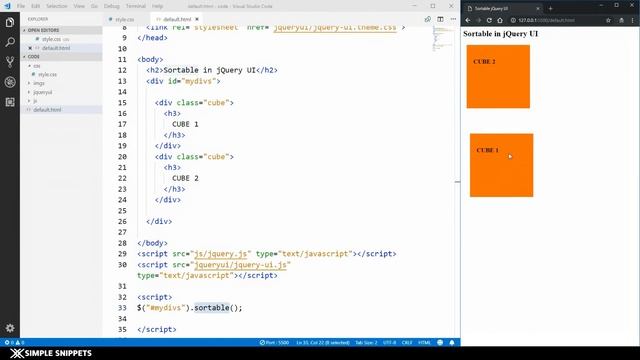Change the CRLF end of line sequence
Viewport: 640px width, 360px height.
[407, 342]
